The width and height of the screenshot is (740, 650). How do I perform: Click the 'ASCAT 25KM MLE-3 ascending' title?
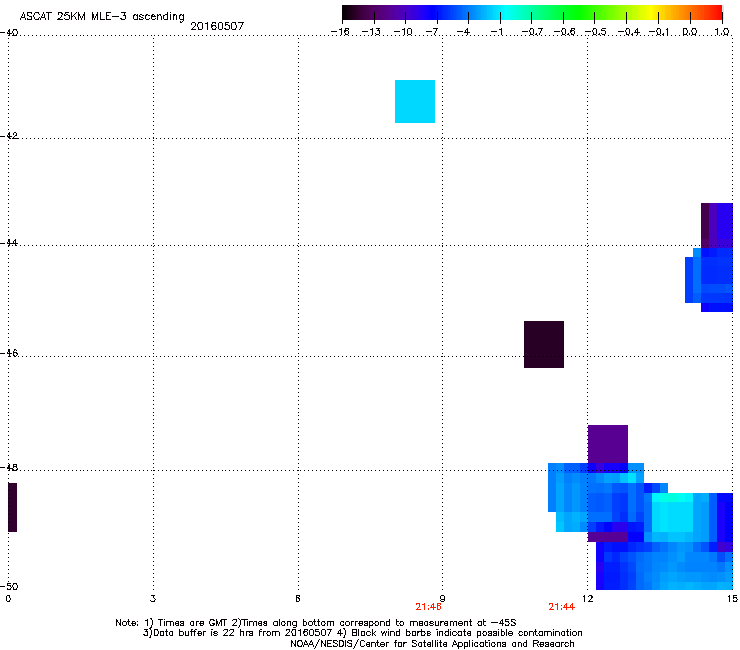coord(102,17)
